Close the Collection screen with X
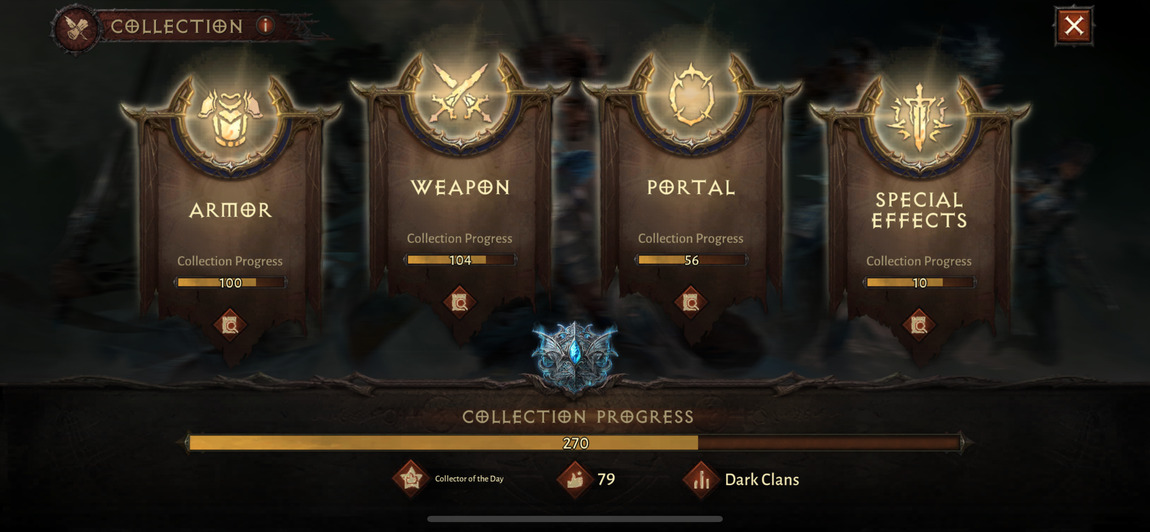1150x532 pixels. (x=1074, y=26)
